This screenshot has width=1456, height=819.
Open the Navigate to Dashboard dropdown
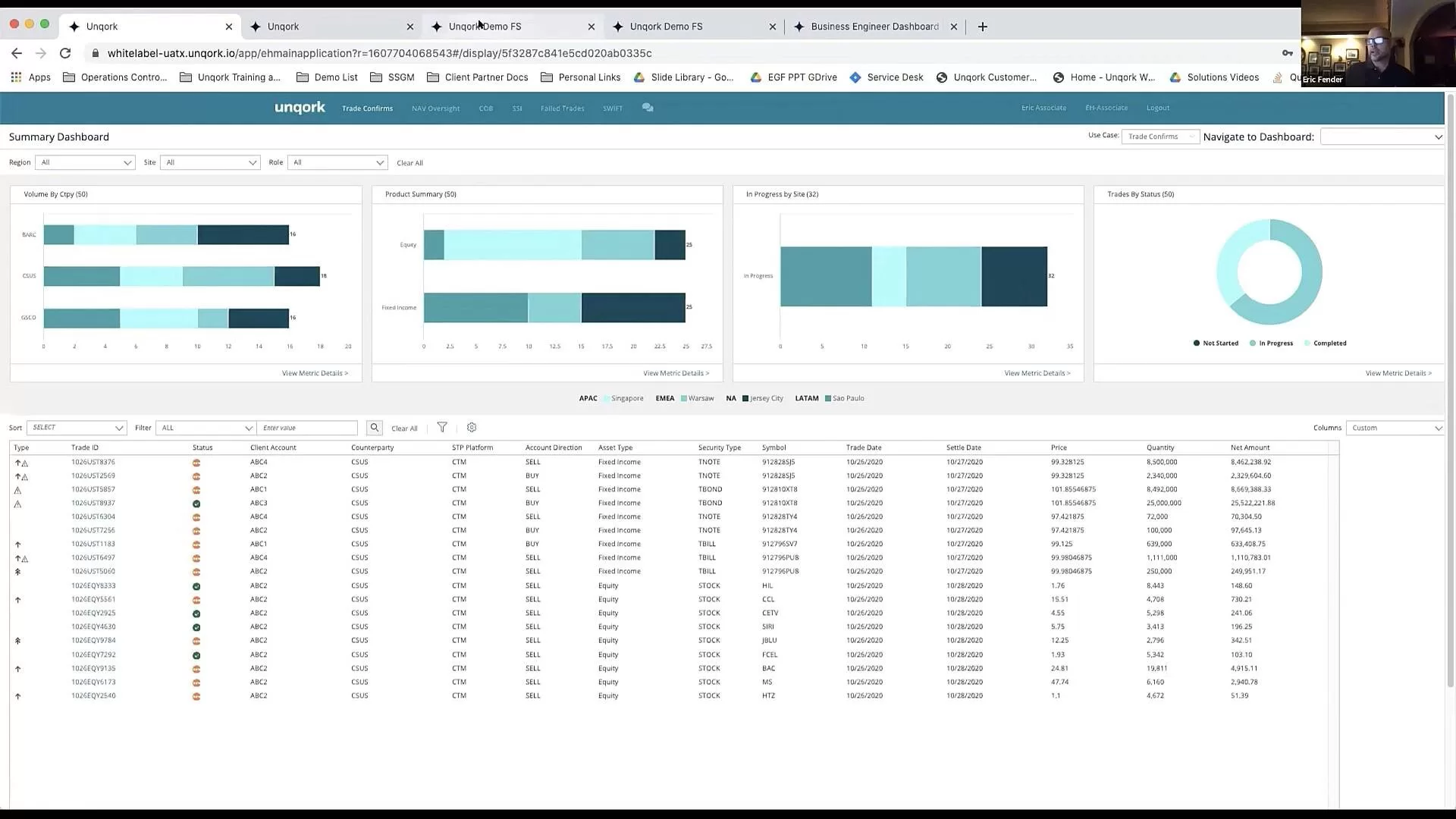click(1382, 136)
